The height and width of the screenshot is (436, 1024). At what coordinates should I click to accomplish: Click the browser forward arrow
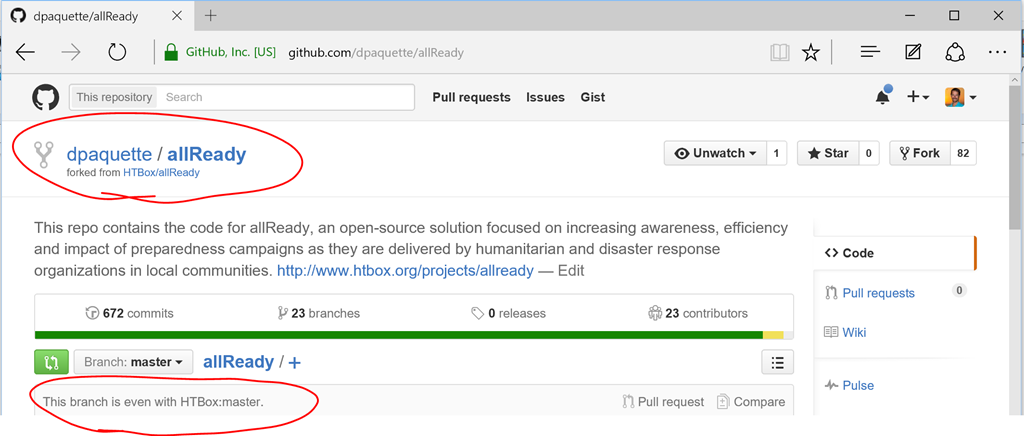pos(71,52)
